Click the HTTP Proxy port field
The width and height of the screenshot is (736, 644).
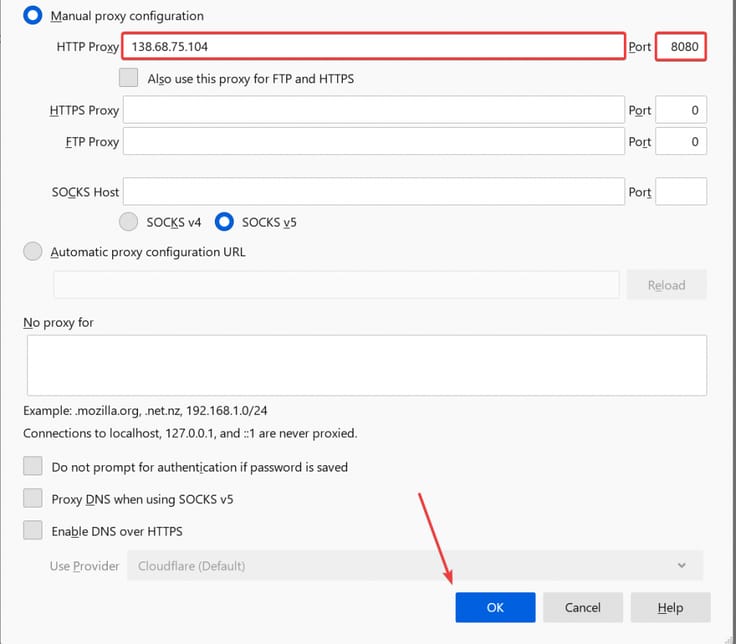pyautogui.click(x=681, y=47)
